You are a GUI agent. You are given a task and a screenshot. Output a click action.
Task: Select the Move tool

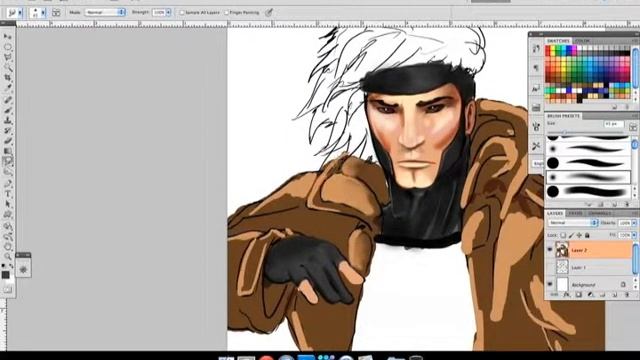tap(8, 36)
